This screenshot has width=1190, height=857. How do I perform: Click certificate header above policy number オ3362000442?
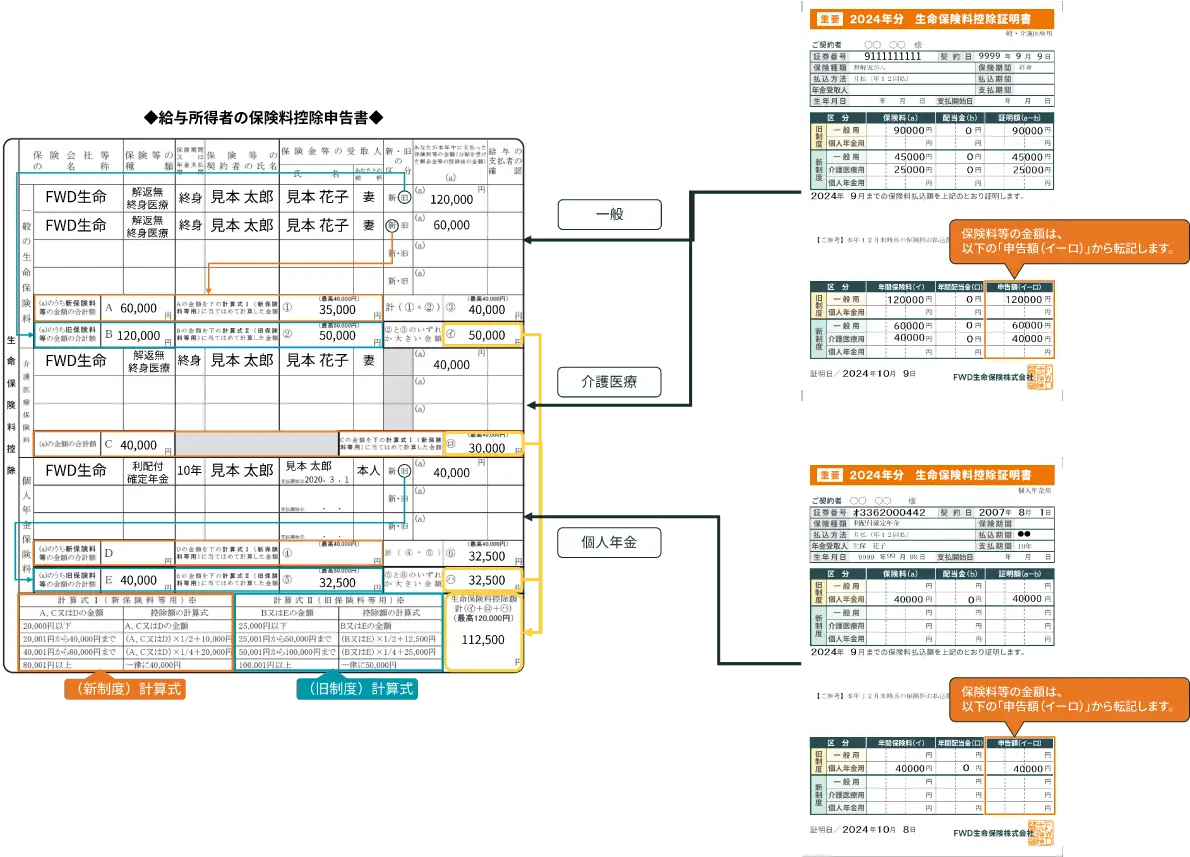(x=932, y=475)
